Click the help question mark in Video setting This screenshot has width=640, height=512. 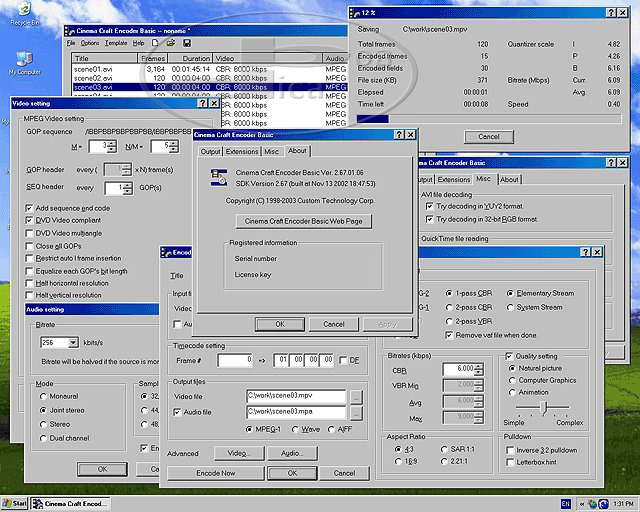point(202,103)
